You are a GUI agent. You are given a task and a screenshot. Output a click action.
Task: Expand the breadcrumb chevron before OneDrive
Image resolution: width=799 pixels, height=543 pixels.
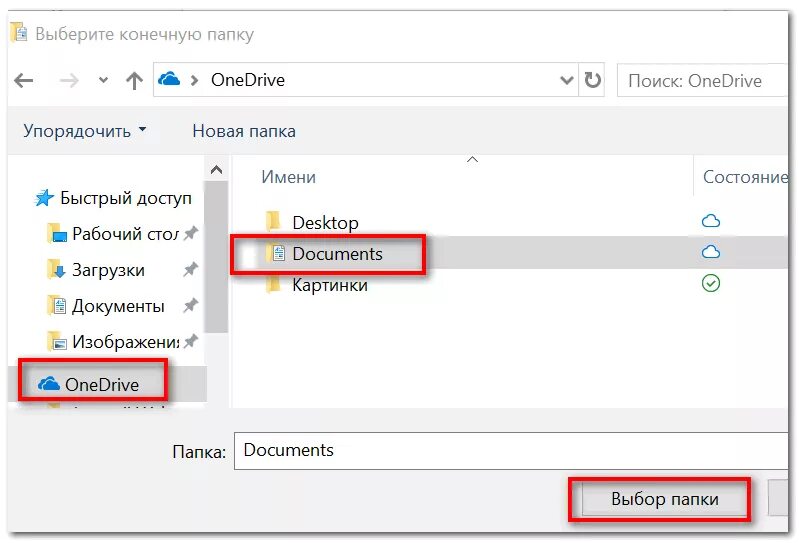coord(194,80)
